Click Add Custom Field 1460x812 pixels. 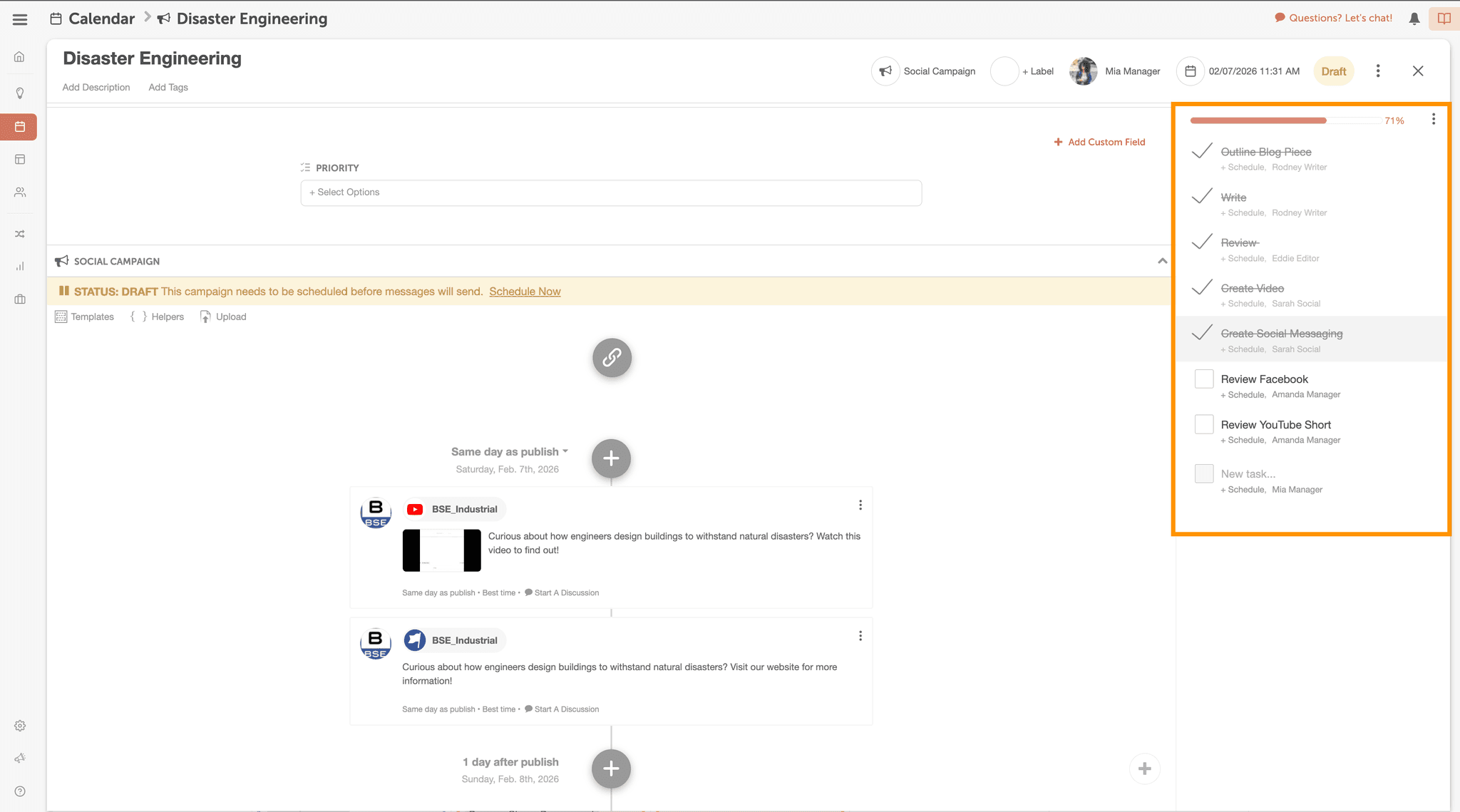[x=1099, y=141]
